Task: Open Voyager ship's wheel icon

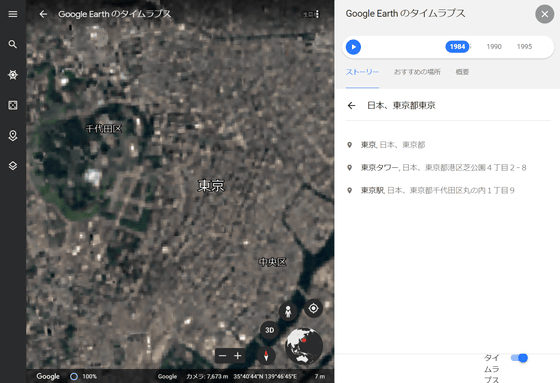Action: click(13, 75)
